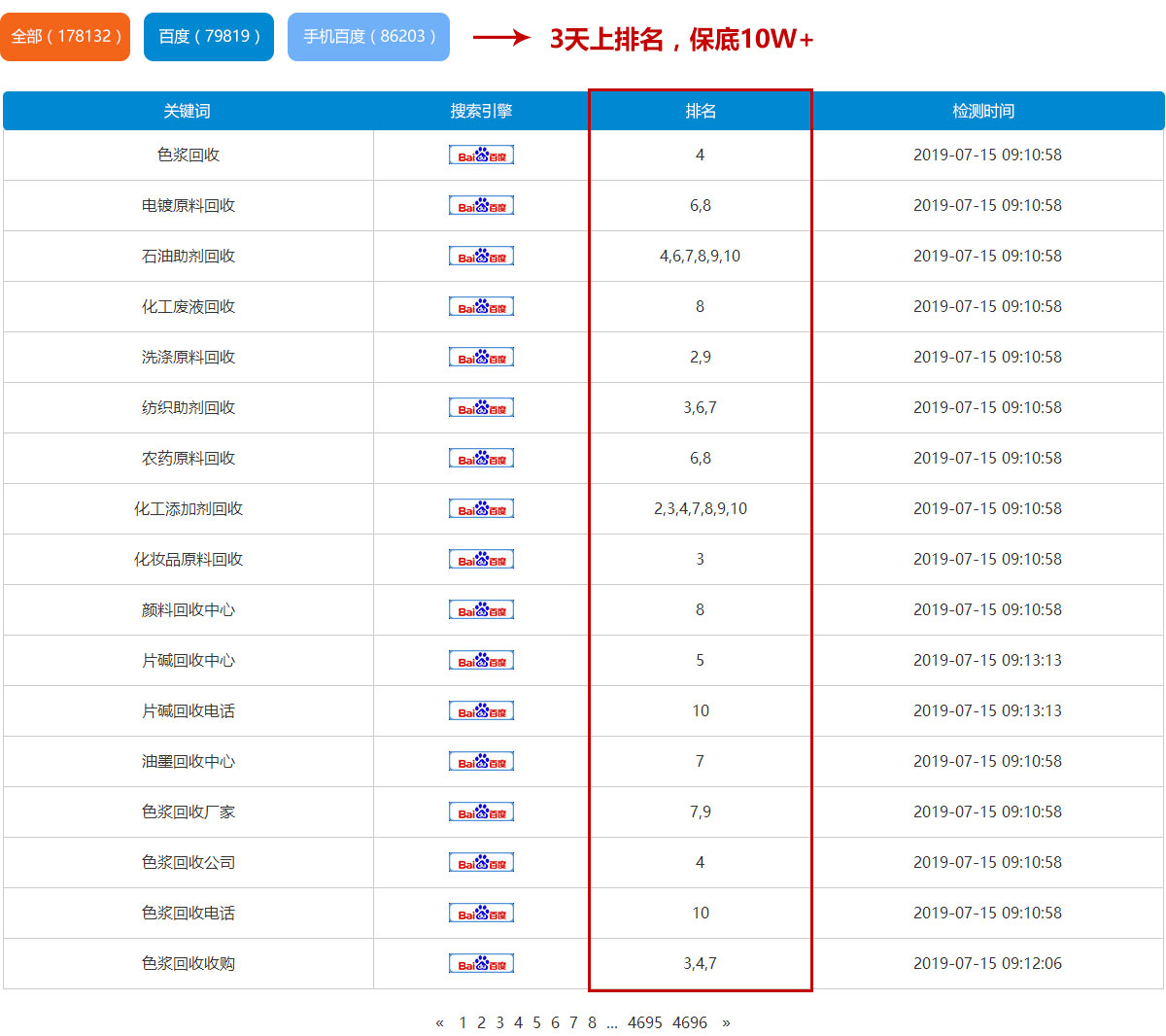The image size is (1166, 1036).
Task: Click the 关键词 column header
Action: (187, 111)
